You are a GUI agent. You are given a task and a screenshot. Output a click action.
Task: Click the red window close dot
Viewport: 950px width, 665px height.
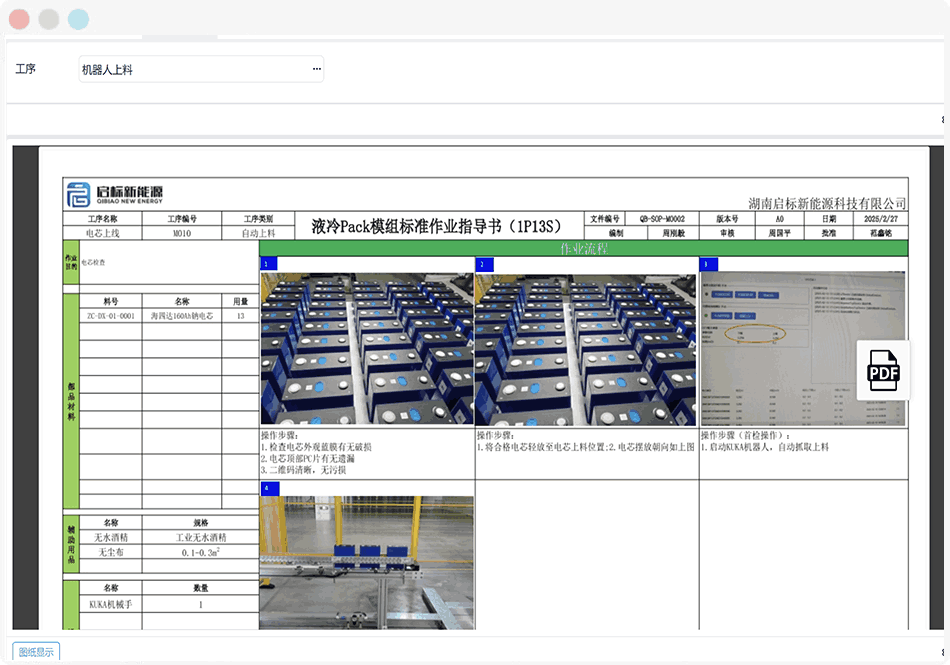19,19
